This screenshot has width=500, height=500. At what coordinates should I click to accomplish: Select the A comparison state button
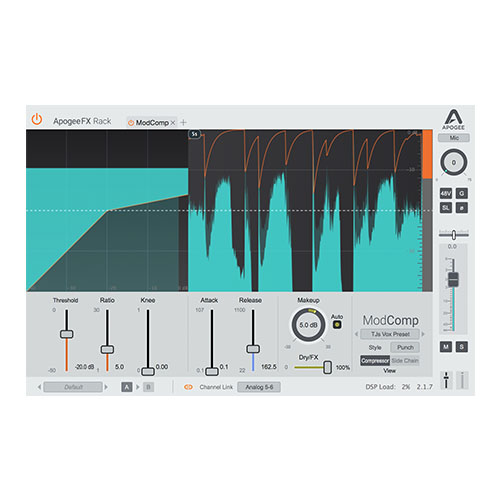(x=127, y=387)
